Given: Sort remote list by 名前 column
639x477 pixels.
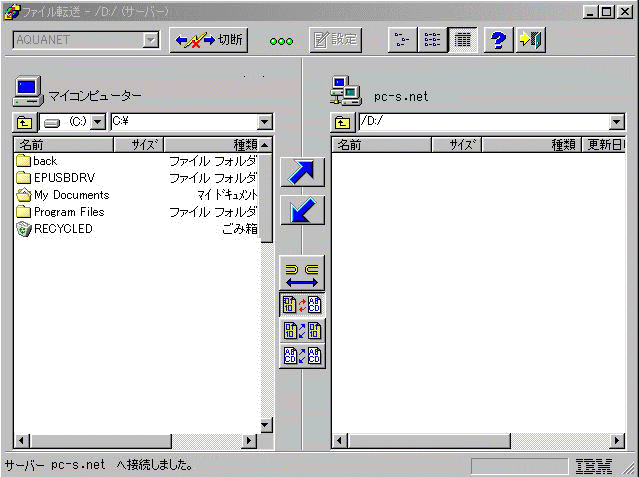Looking at the screenshot, I should pos(381,145).
